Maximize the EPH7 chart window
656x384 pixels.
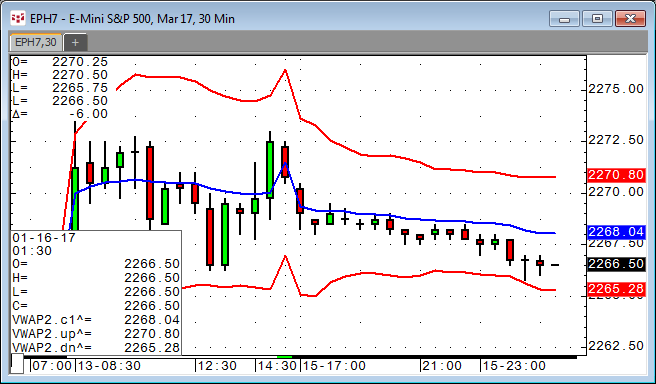tap(597, 19)
